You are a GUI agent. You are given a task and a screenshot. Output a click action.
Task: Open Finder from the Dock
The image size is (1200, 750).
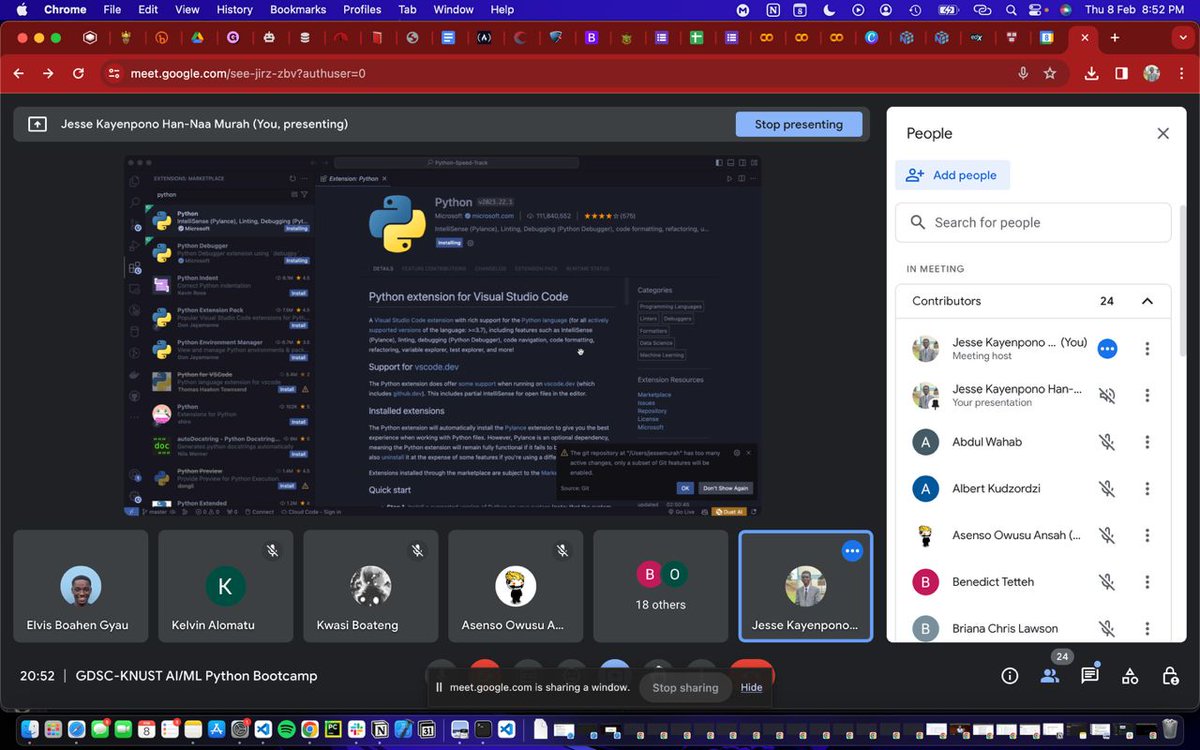pyautogui.click(x=30, y=729)
